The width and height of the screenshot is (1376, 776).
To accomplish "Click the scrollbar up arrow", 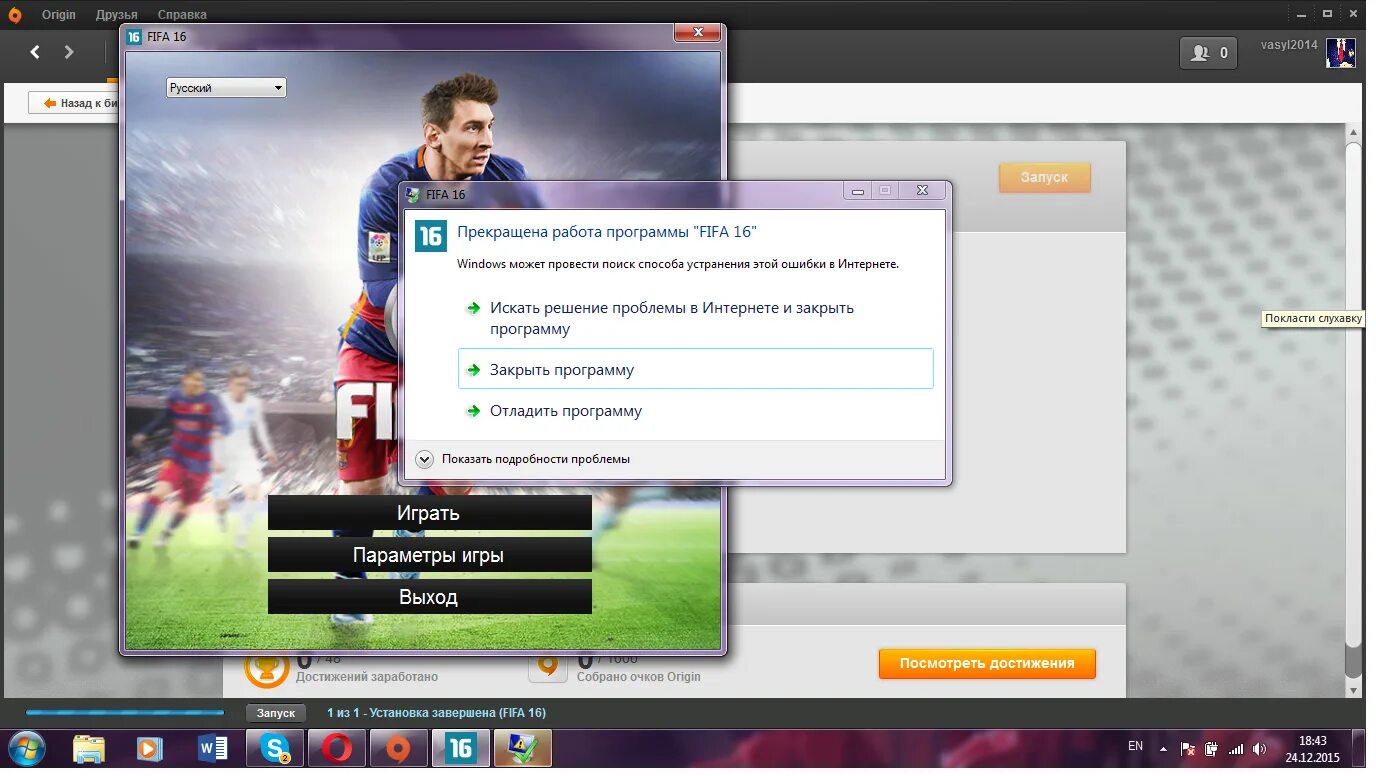I will 1353,132.
